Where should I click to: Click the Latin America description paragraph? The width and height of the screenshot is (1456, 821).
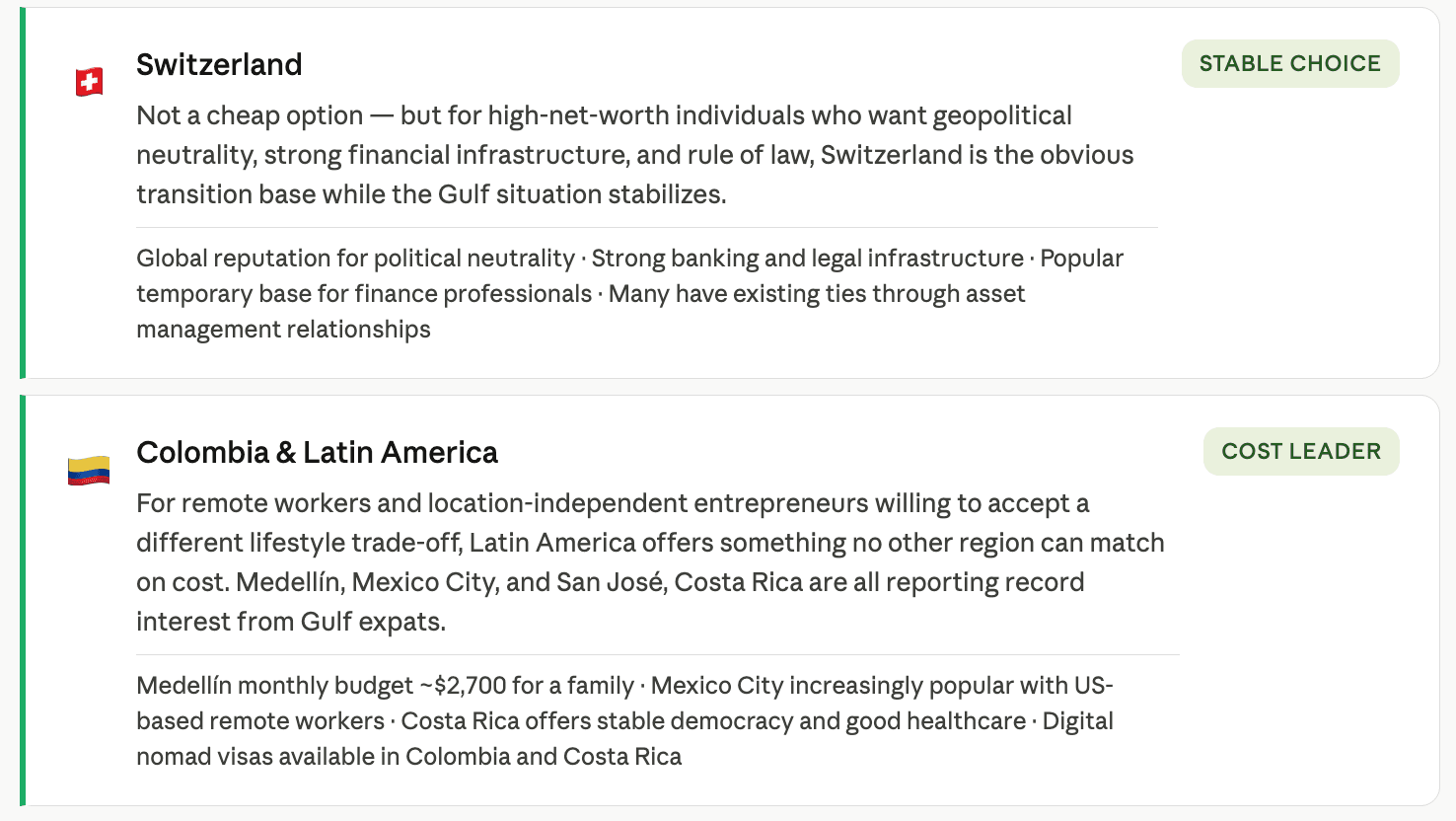[x=650, y=562]
